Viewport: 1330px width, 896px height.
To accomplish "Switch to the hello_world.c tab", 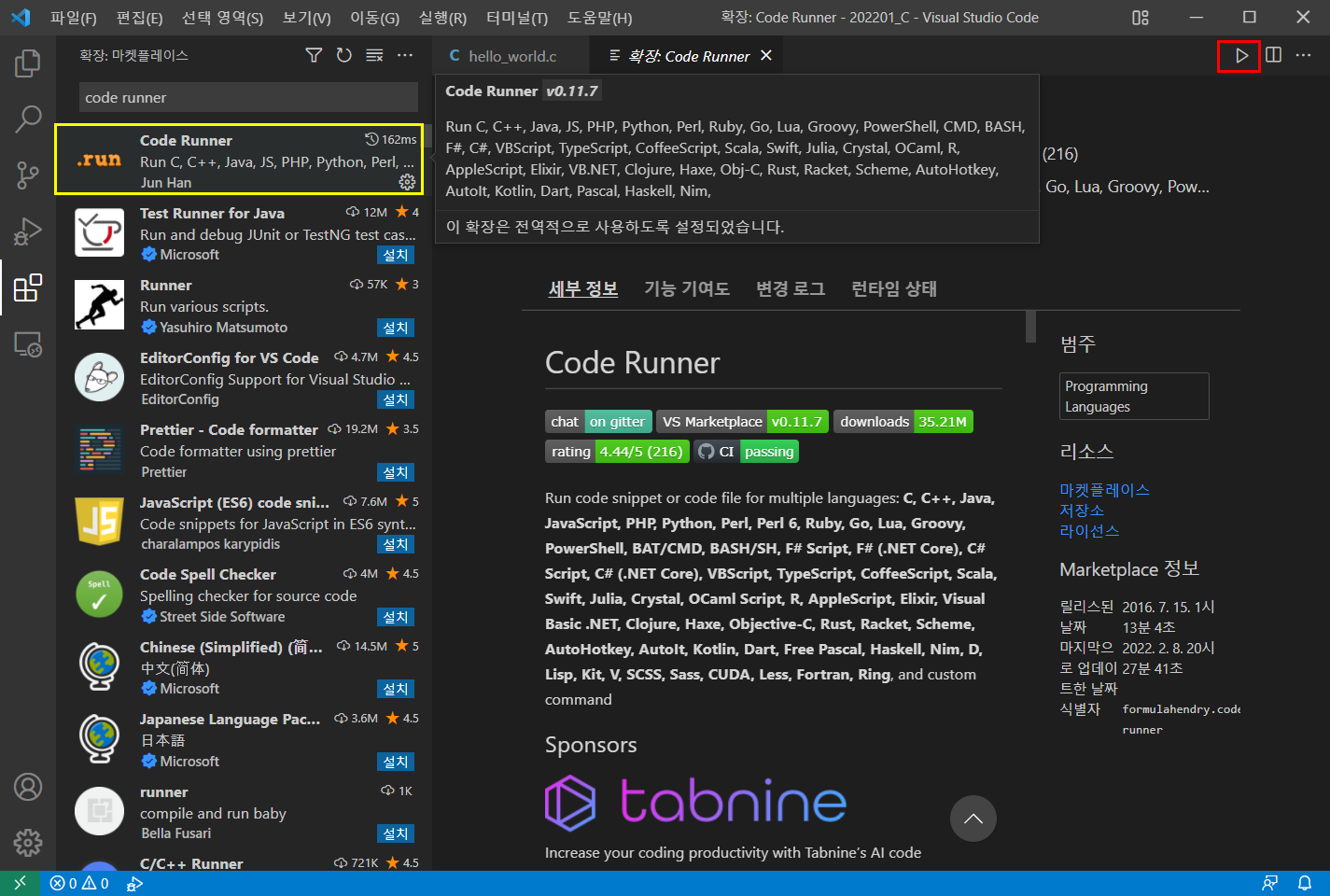I will [511, 56].
